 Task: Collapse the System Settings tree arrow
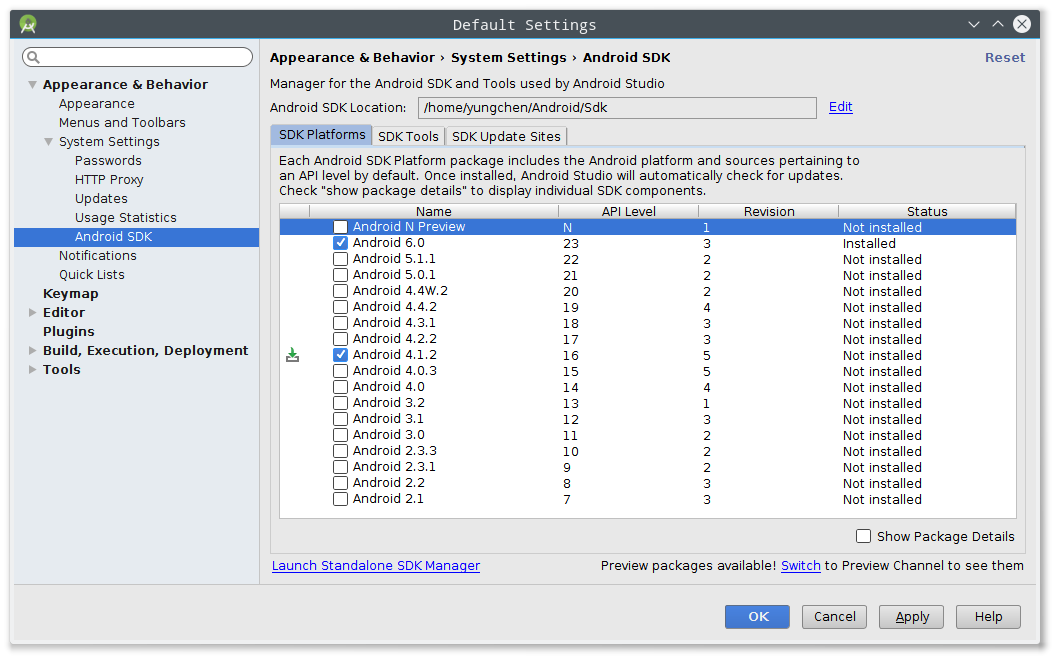tap(48, 141)
